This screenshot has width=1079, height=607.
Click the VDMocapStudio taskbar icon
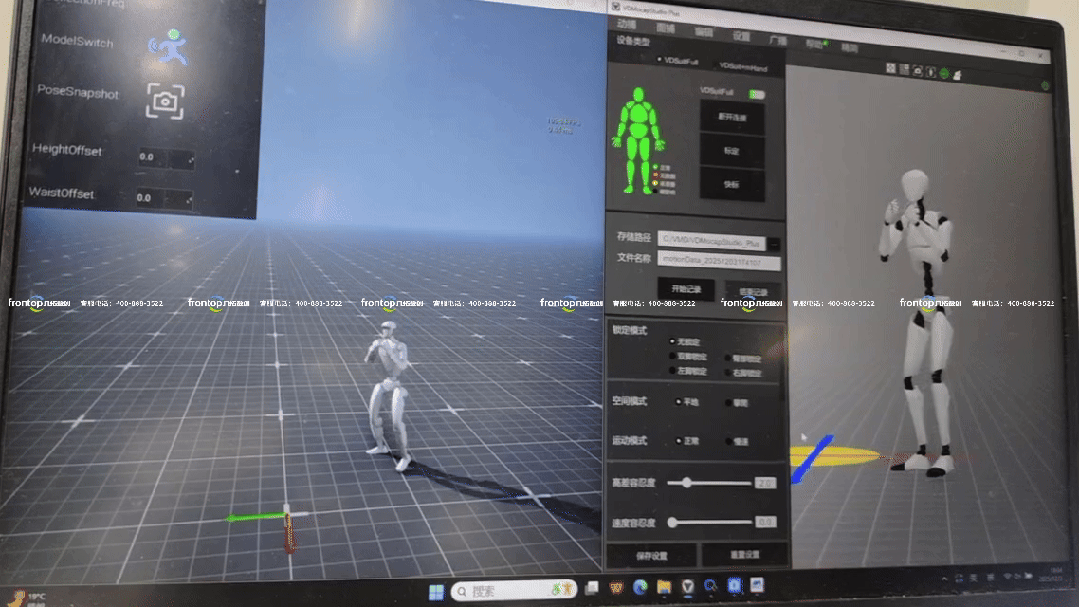coord(687,586)
